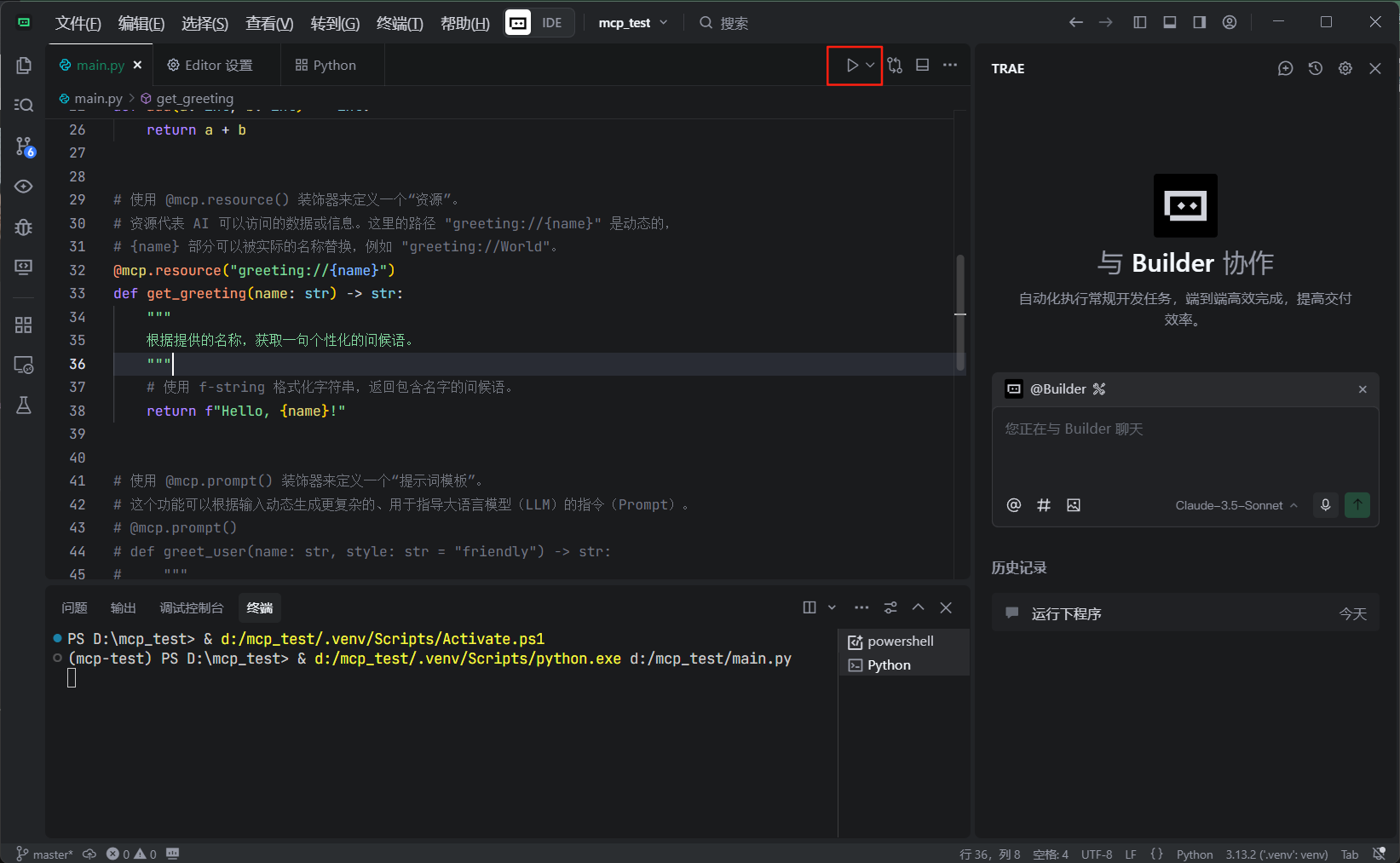
Task: Open the account icon in the title bar
Action: point(1230,23)
